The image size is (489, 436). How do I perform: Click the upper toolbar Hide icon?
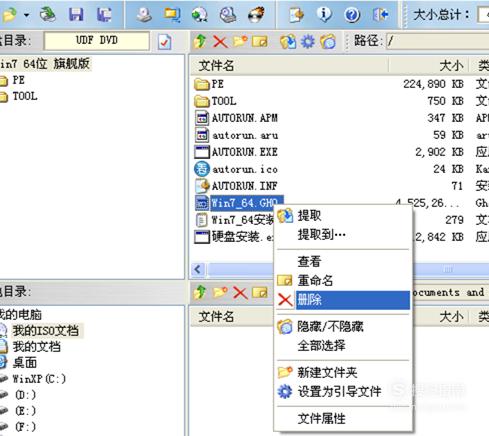(x=328, y=42)
